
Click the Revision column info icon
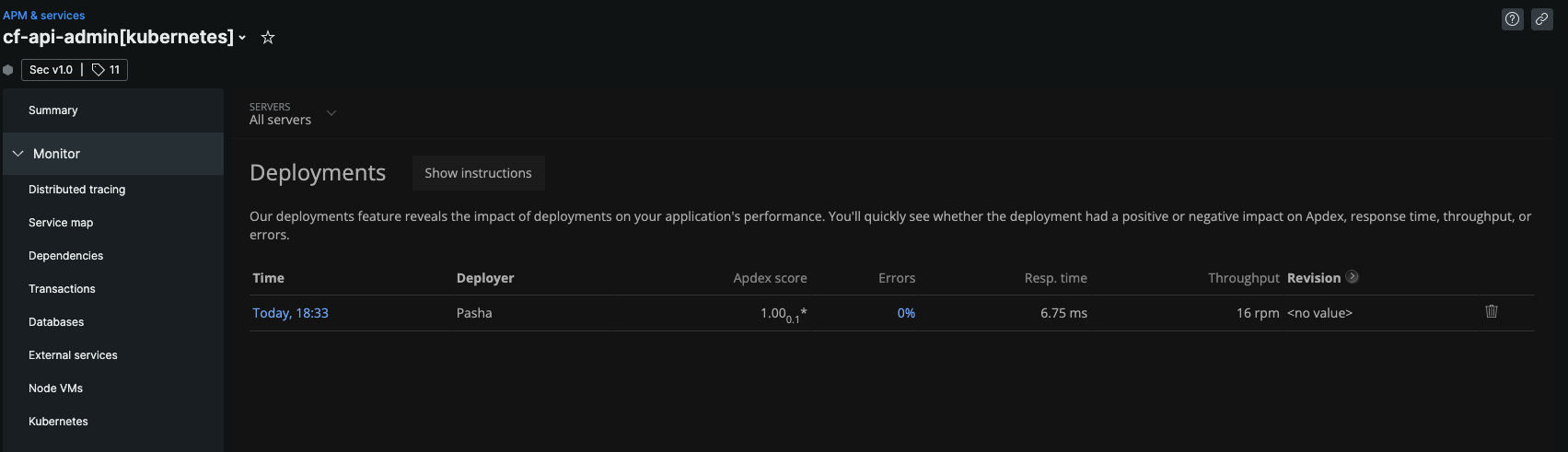click(1352, 277)
